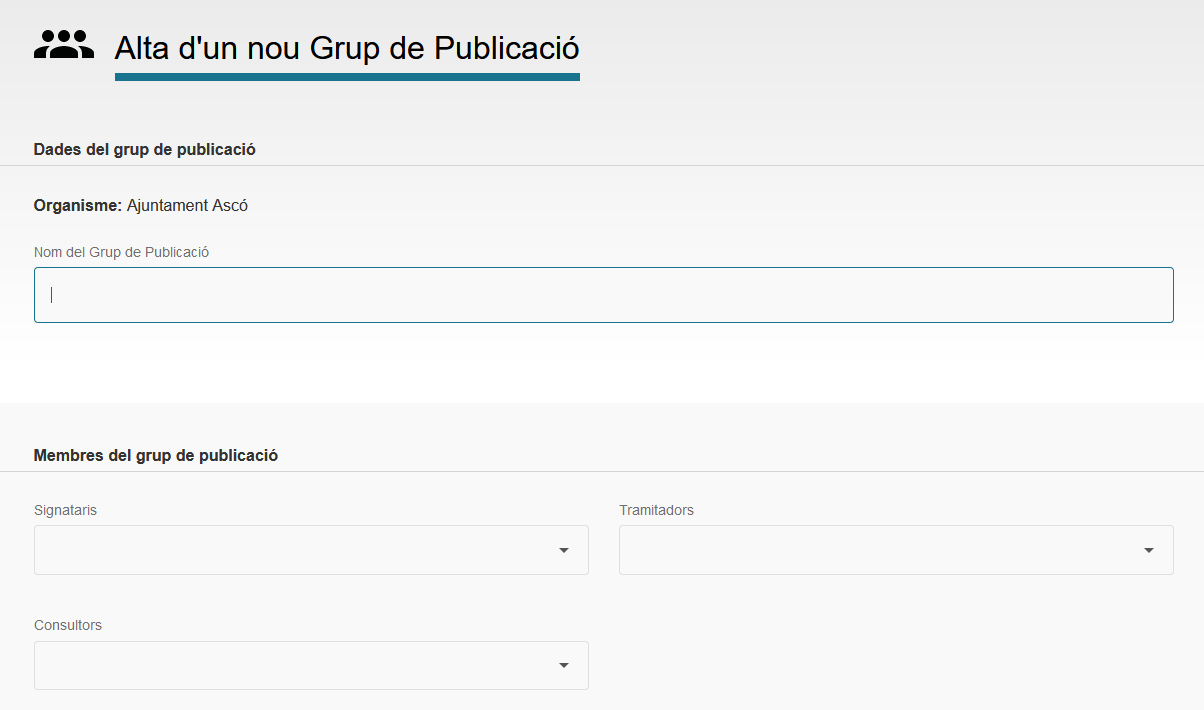Screen dimensions: 1204x710
Task: Click the Consultors dropdown arrow
Action: 564,666
